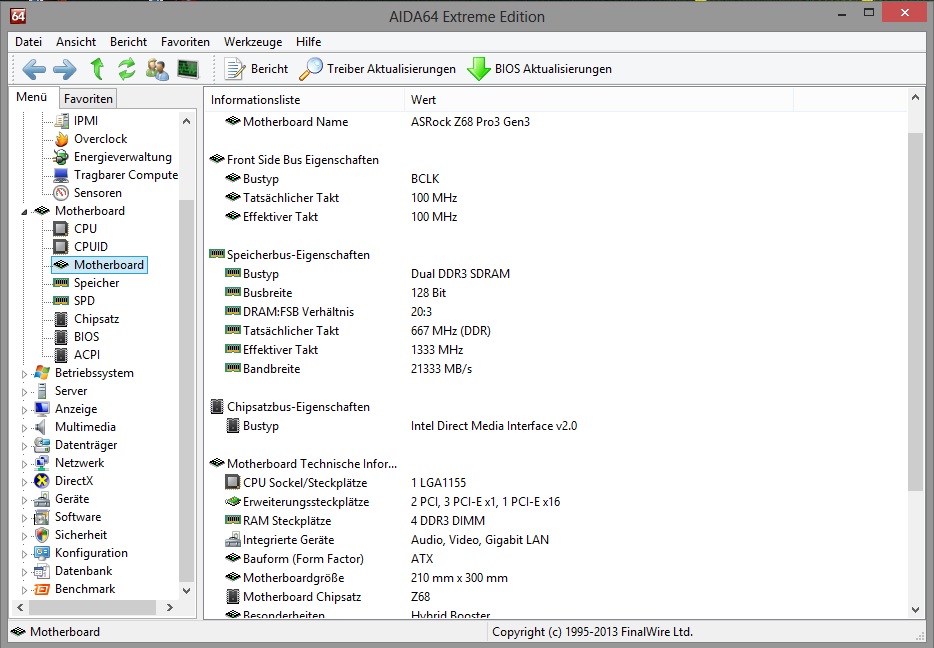The height and width of the screenshot is (648, 934).
Task: Expand the Betriebssystem tree node
Action: (24, 374)
